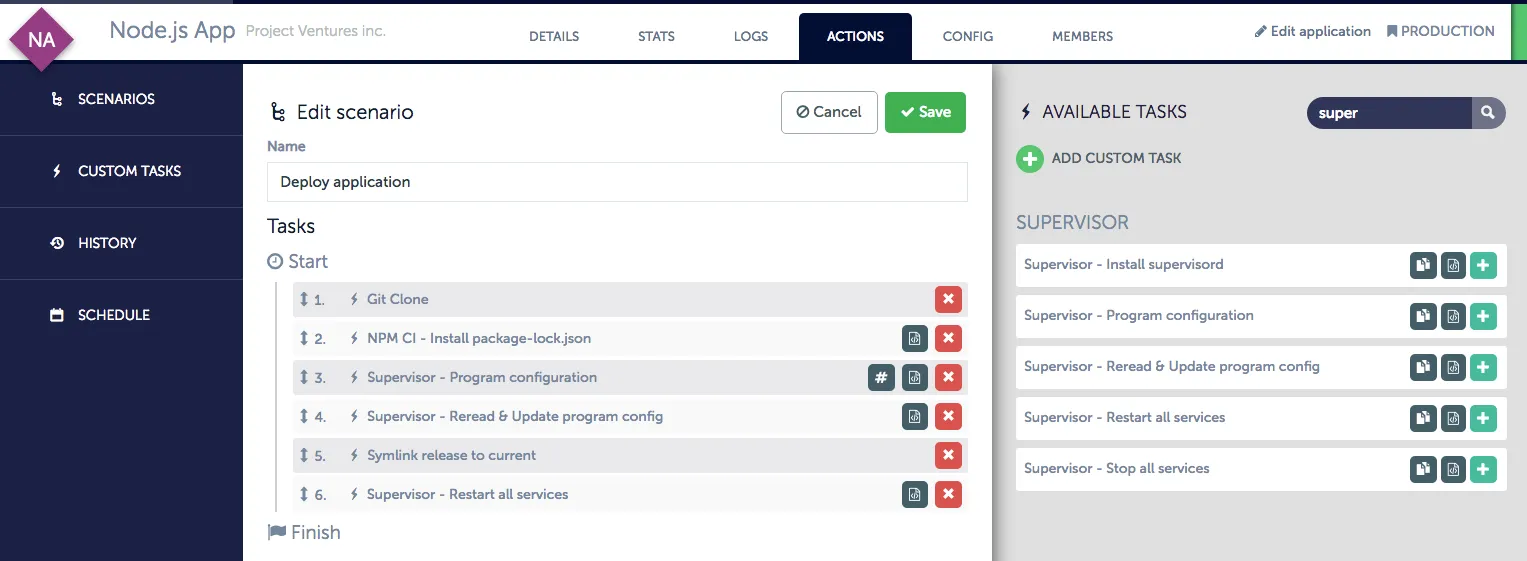Add Supervisor - Stop all services task
Viewport: 1527px width, 561px height.
[x=1483, y=469]
